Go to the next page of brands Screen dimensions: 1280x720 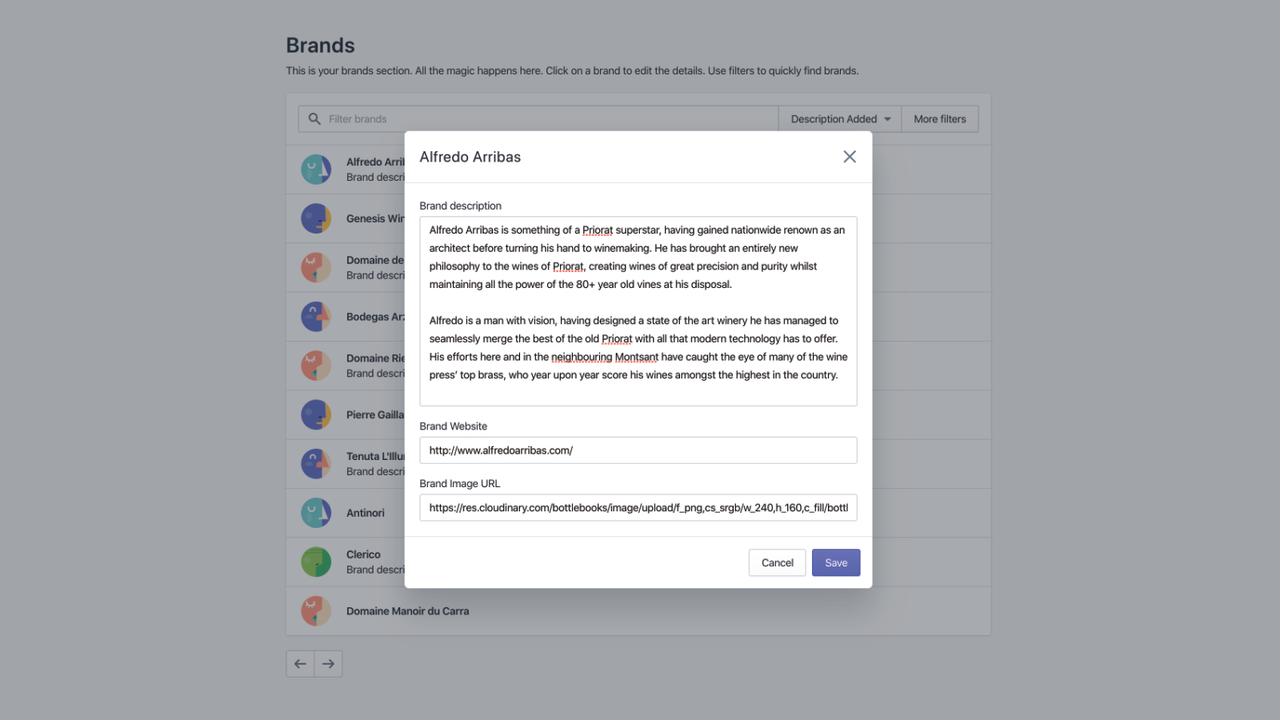click(x=328, y=663)
